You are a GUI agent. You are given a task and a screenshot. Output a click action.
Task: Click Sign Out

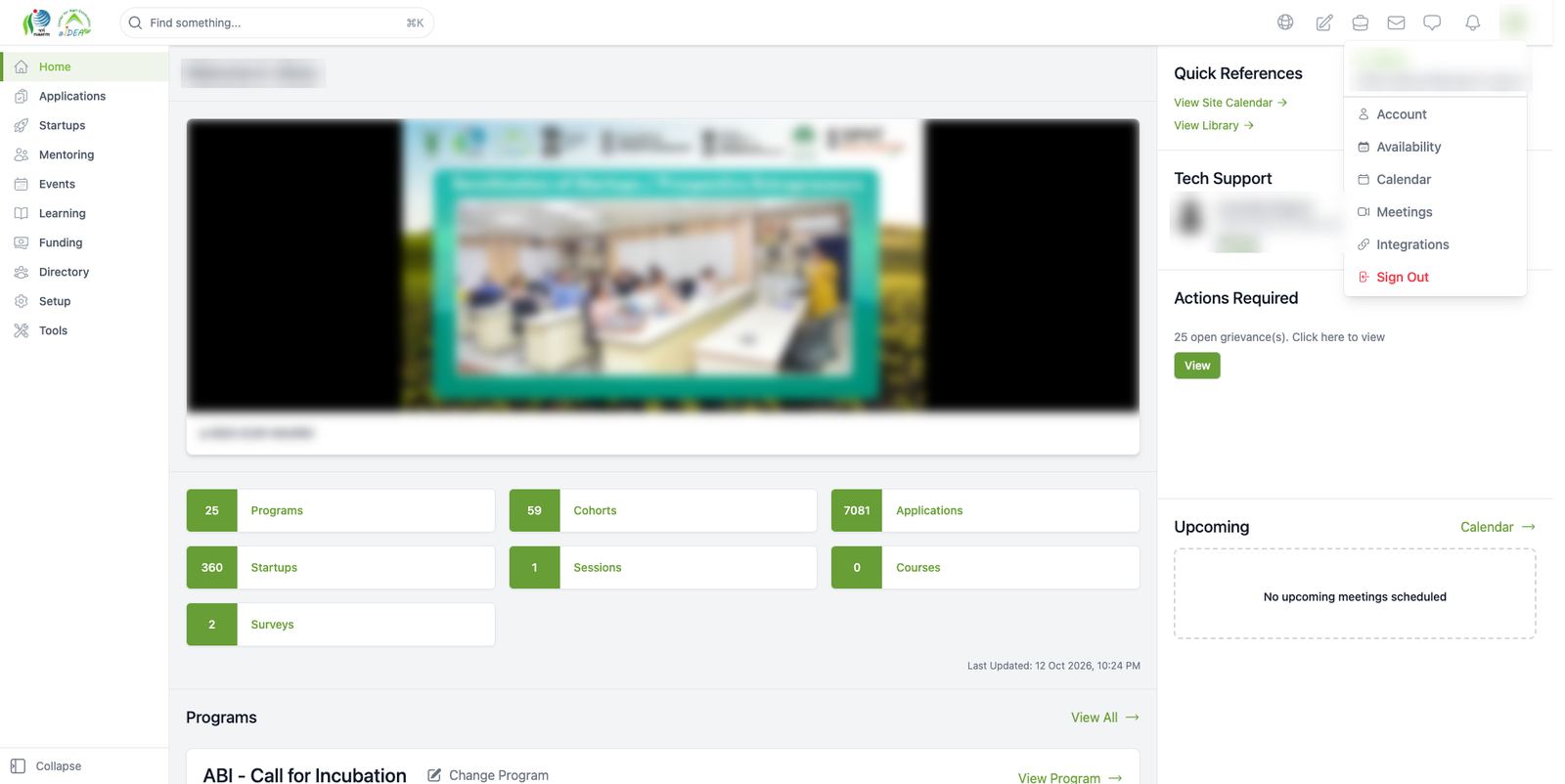coord(1435,277)
